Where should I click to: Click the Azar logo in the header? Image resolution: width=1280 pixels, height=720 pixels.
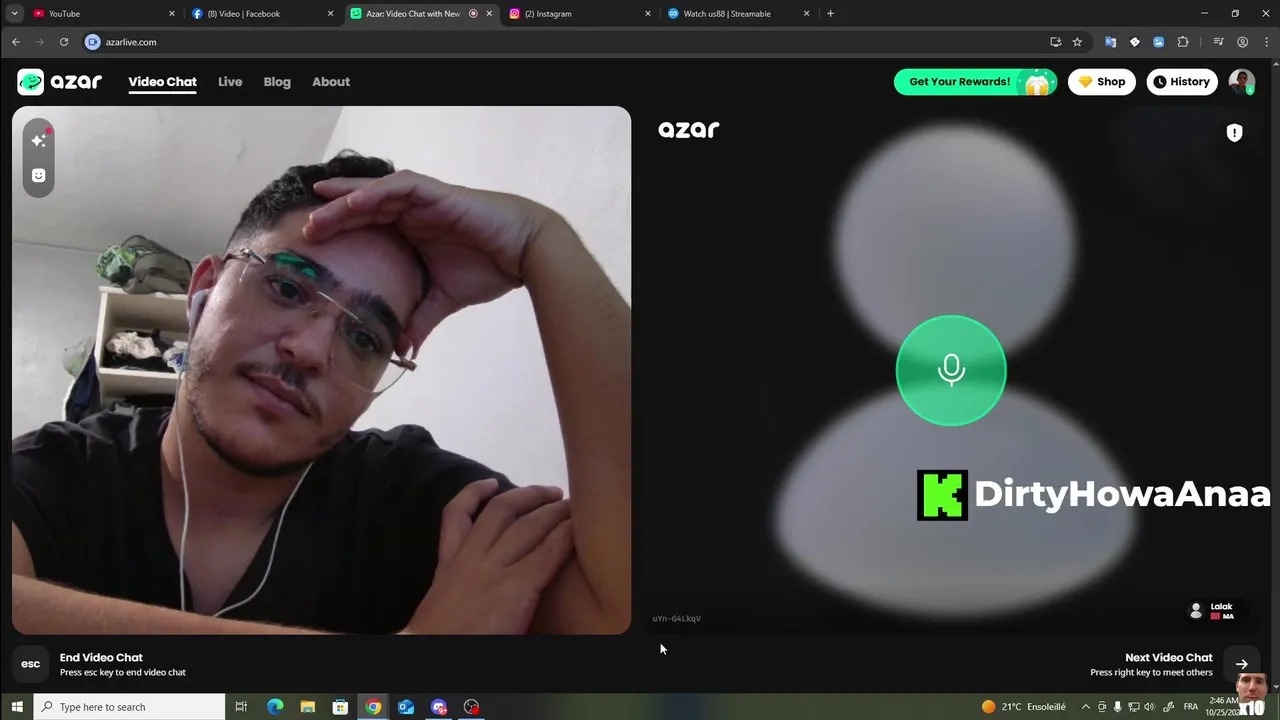(60, 82)
